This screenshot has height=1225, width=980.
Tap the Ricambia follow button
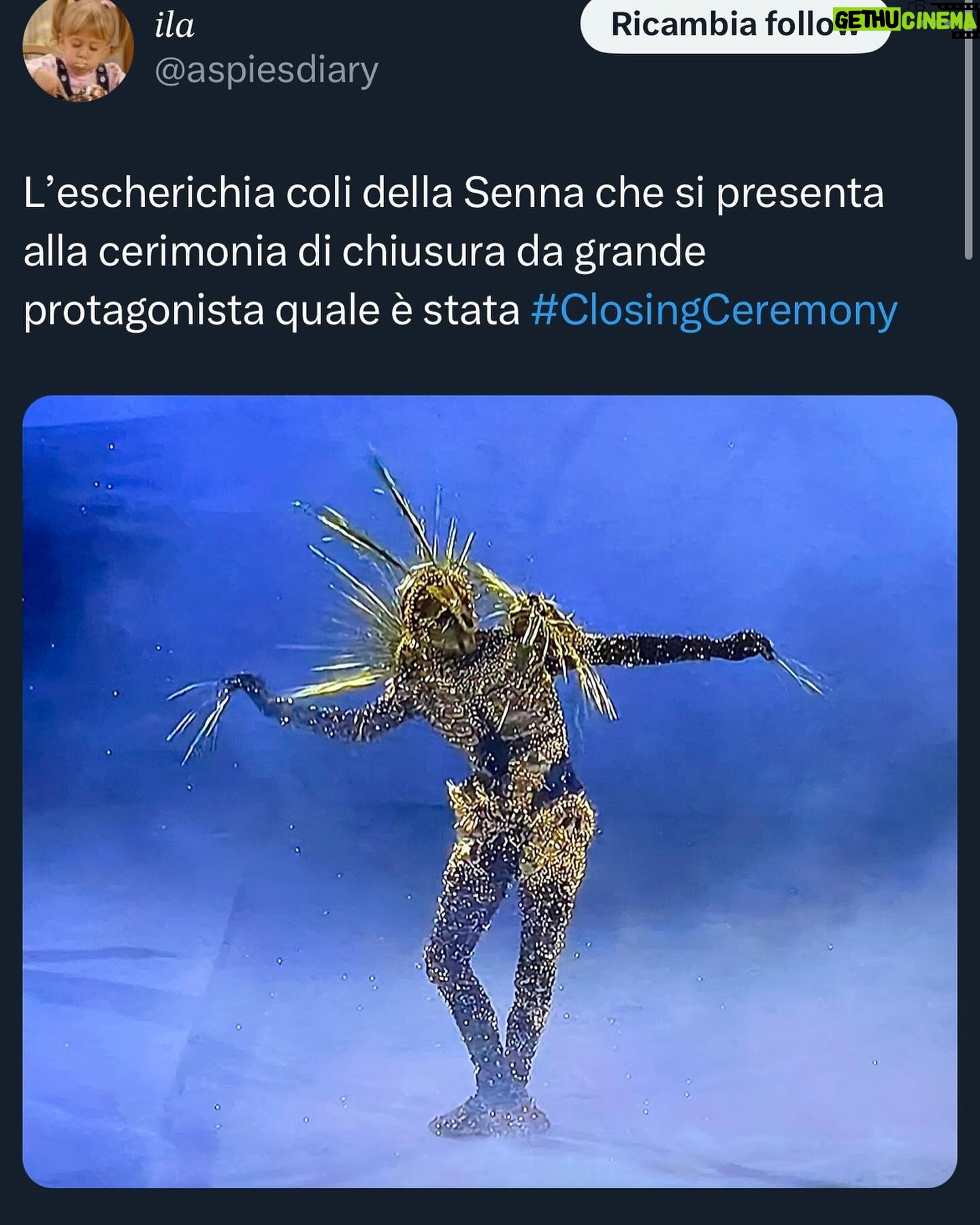pyautogui.click(x=735, y=25)
